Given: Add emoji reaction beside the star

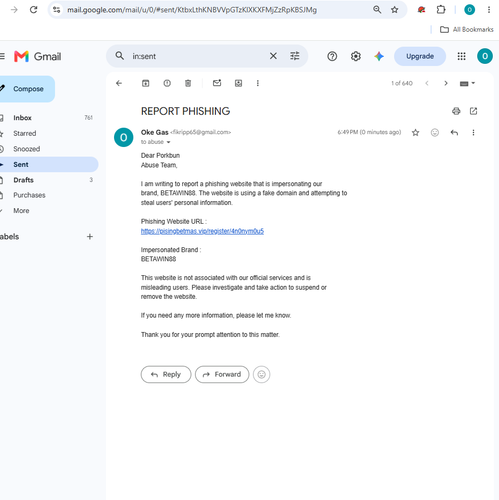Looking at the screenshot, I should pos(435,133).
